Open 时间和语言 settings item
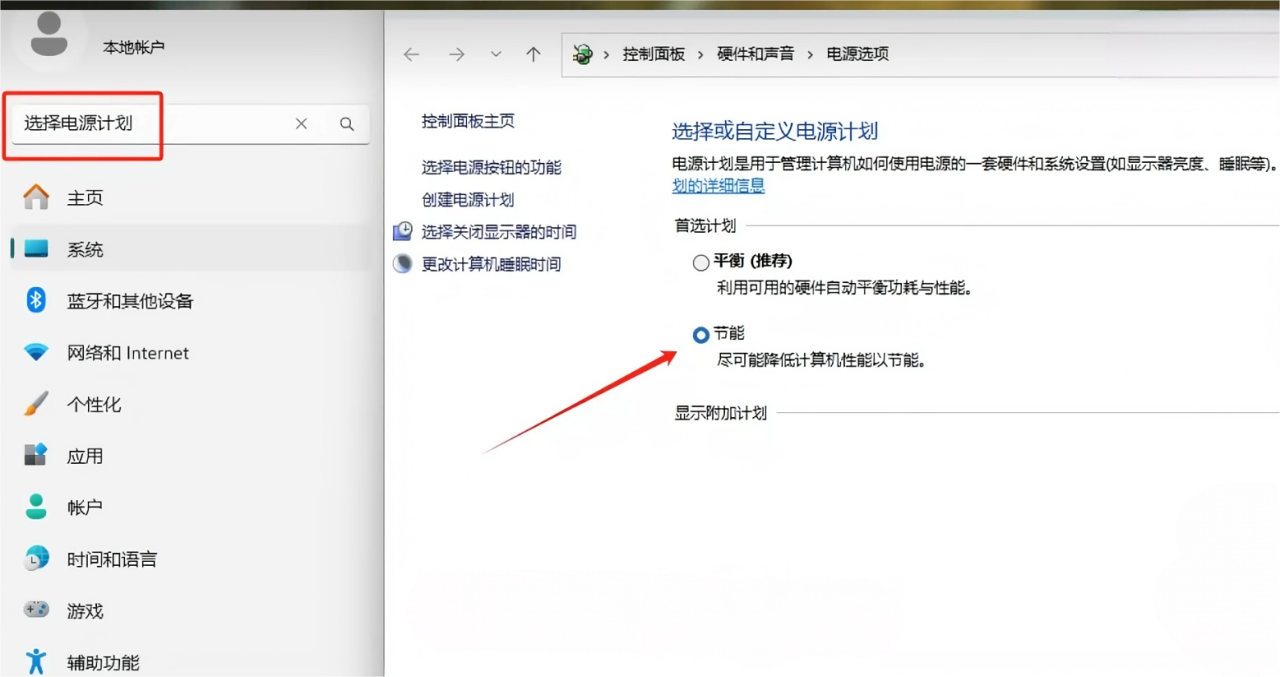The image size is (1280, 677). 111,559
